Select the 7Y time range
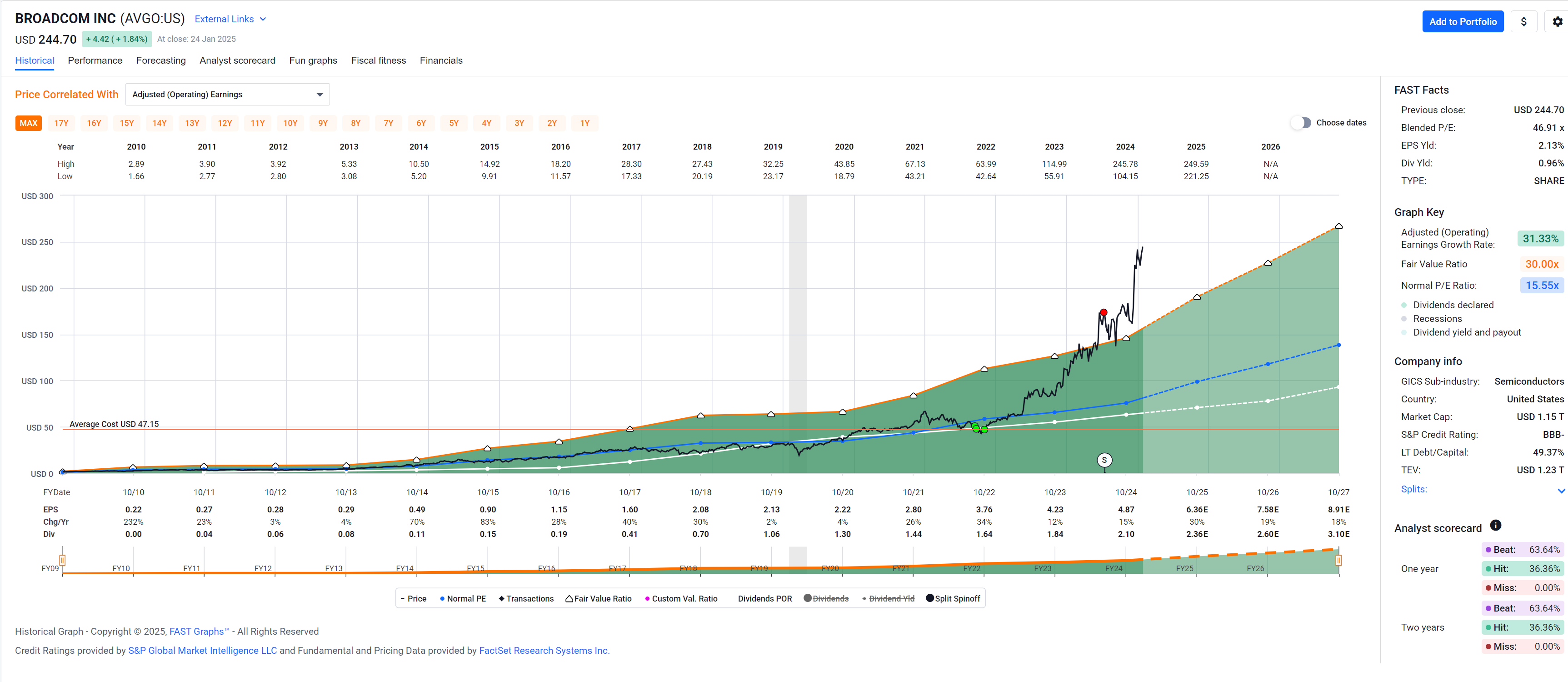The image size is (1568, 682). coord(388,123)
